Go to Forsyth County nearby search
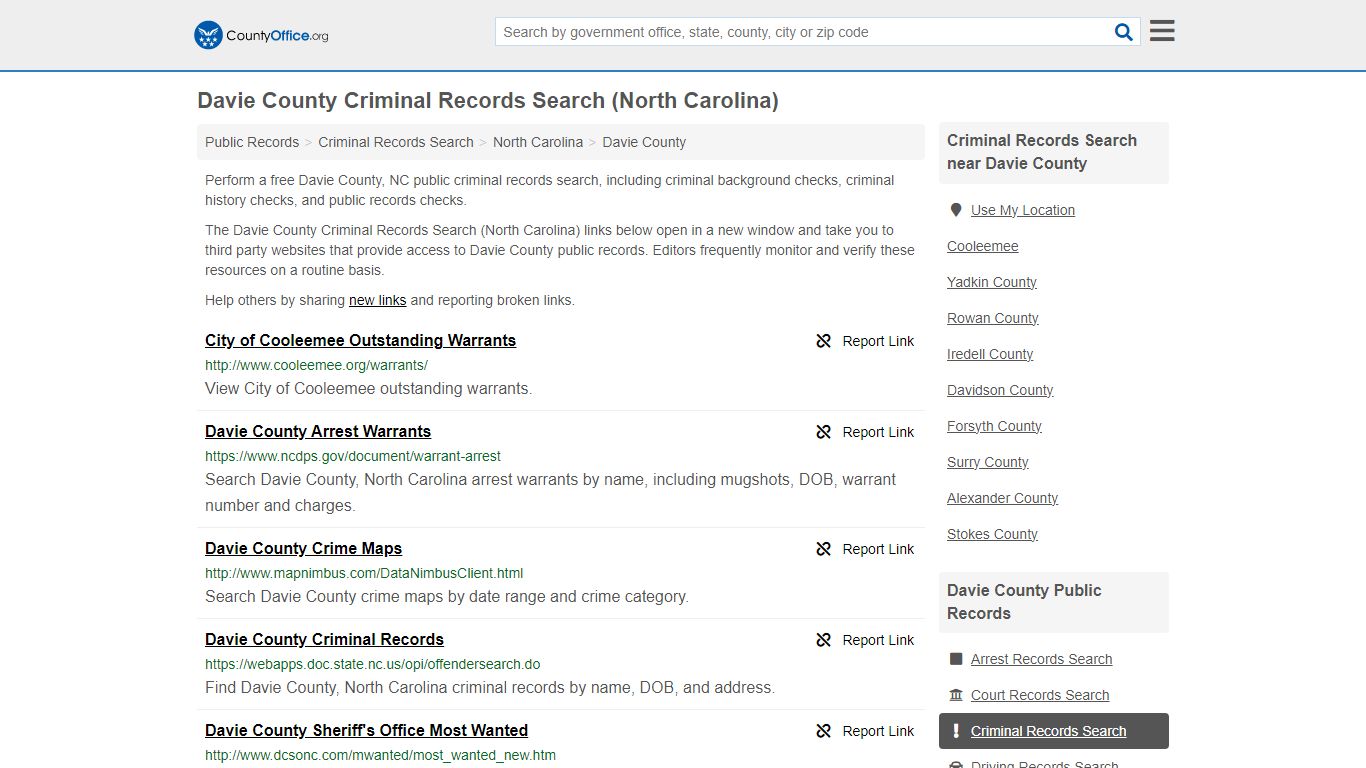 994,426
